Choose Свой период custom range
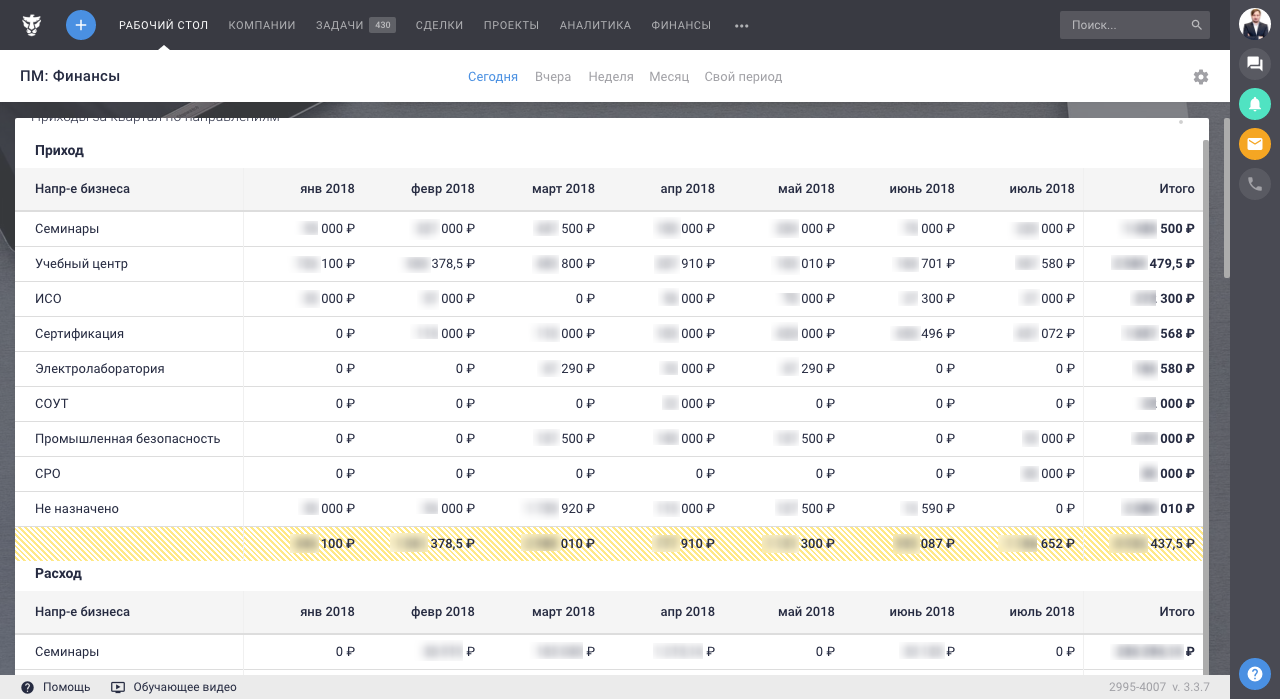This screenshot has height=699, width=1280. (743, 77)
